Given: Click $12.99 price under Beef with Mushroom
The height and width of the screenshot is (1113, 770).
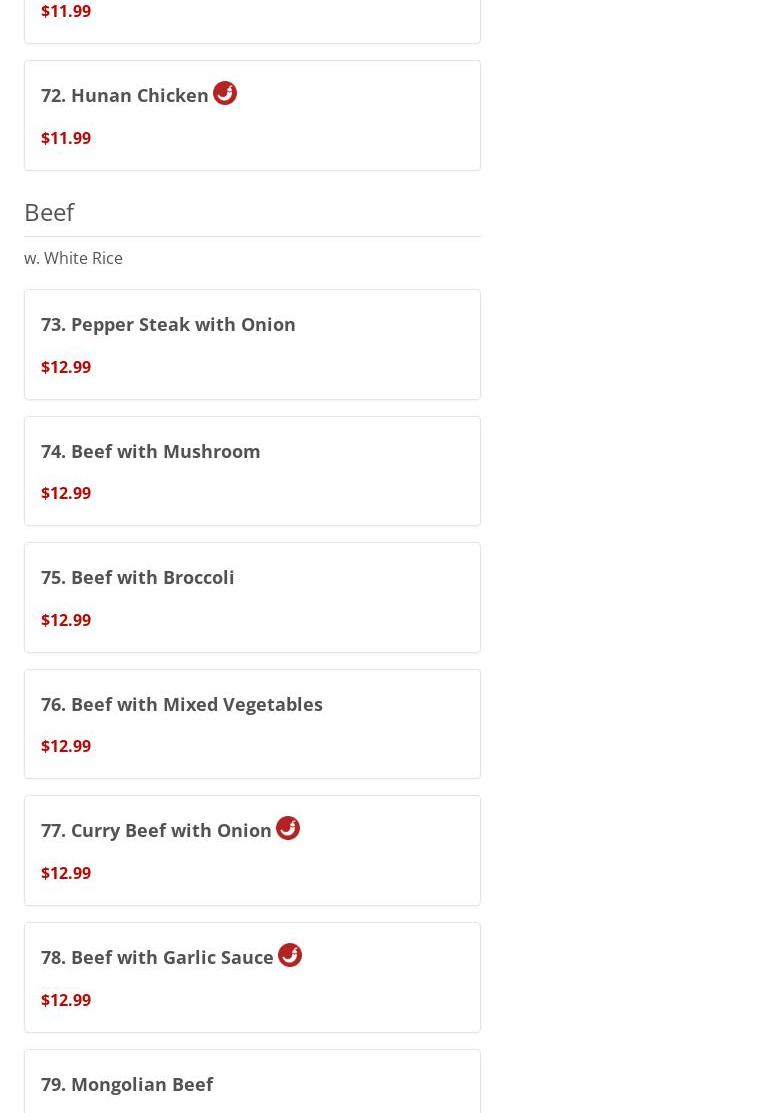Looking at the screenshot, I should click(x=66, y=493).
